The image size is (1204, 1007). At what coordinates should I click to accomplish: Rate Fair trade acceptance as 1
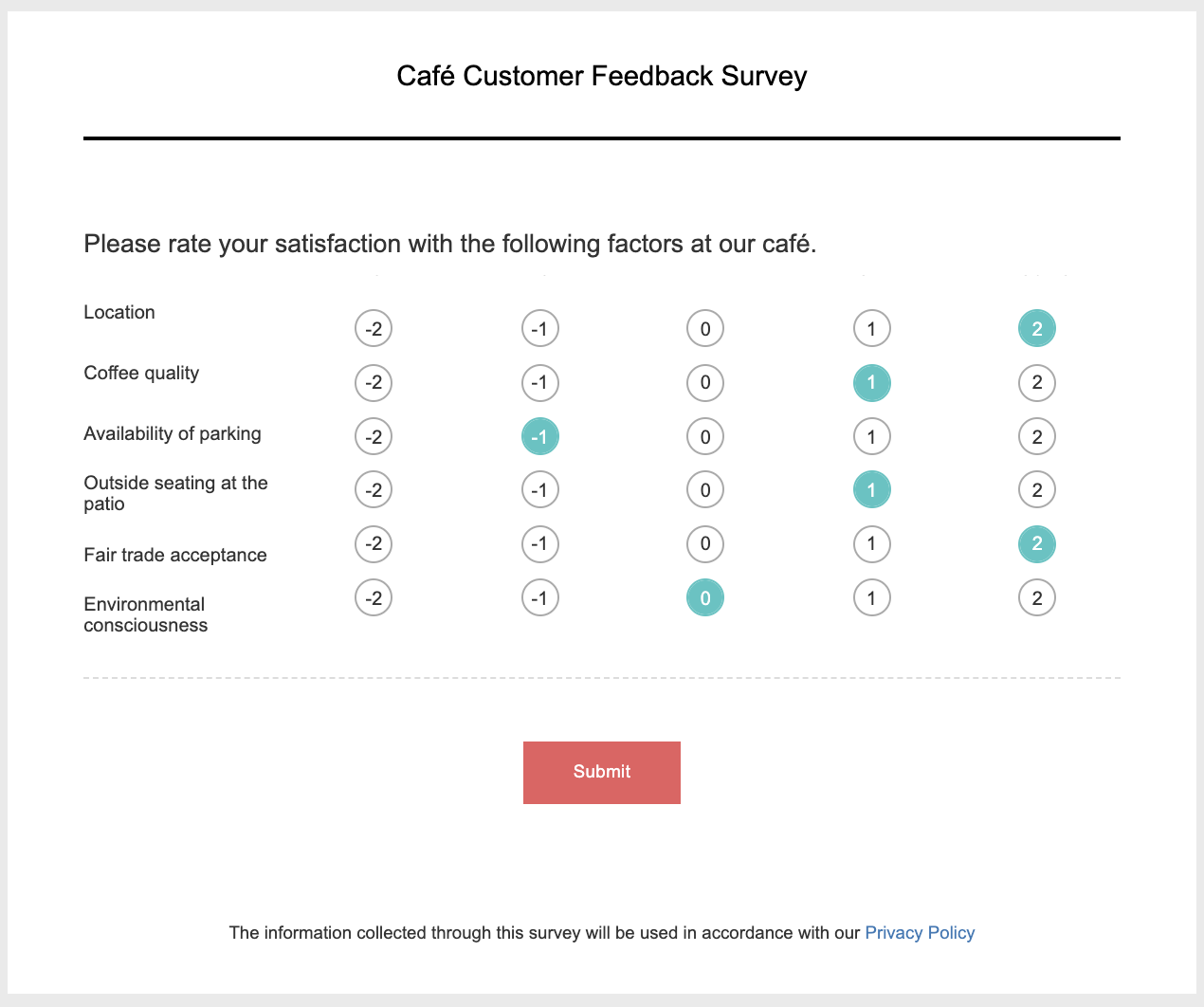pos(871,544)
